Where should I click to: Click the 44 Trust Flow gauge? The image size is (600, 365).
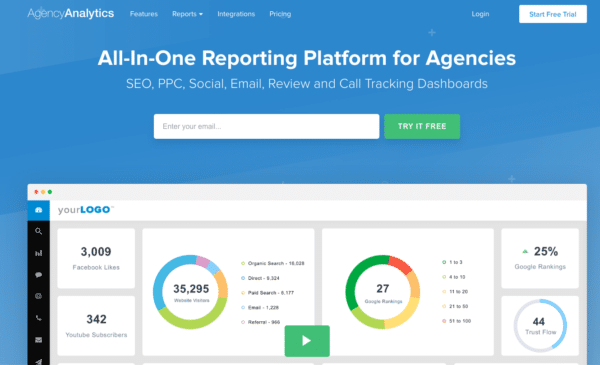tap(540, 326)
